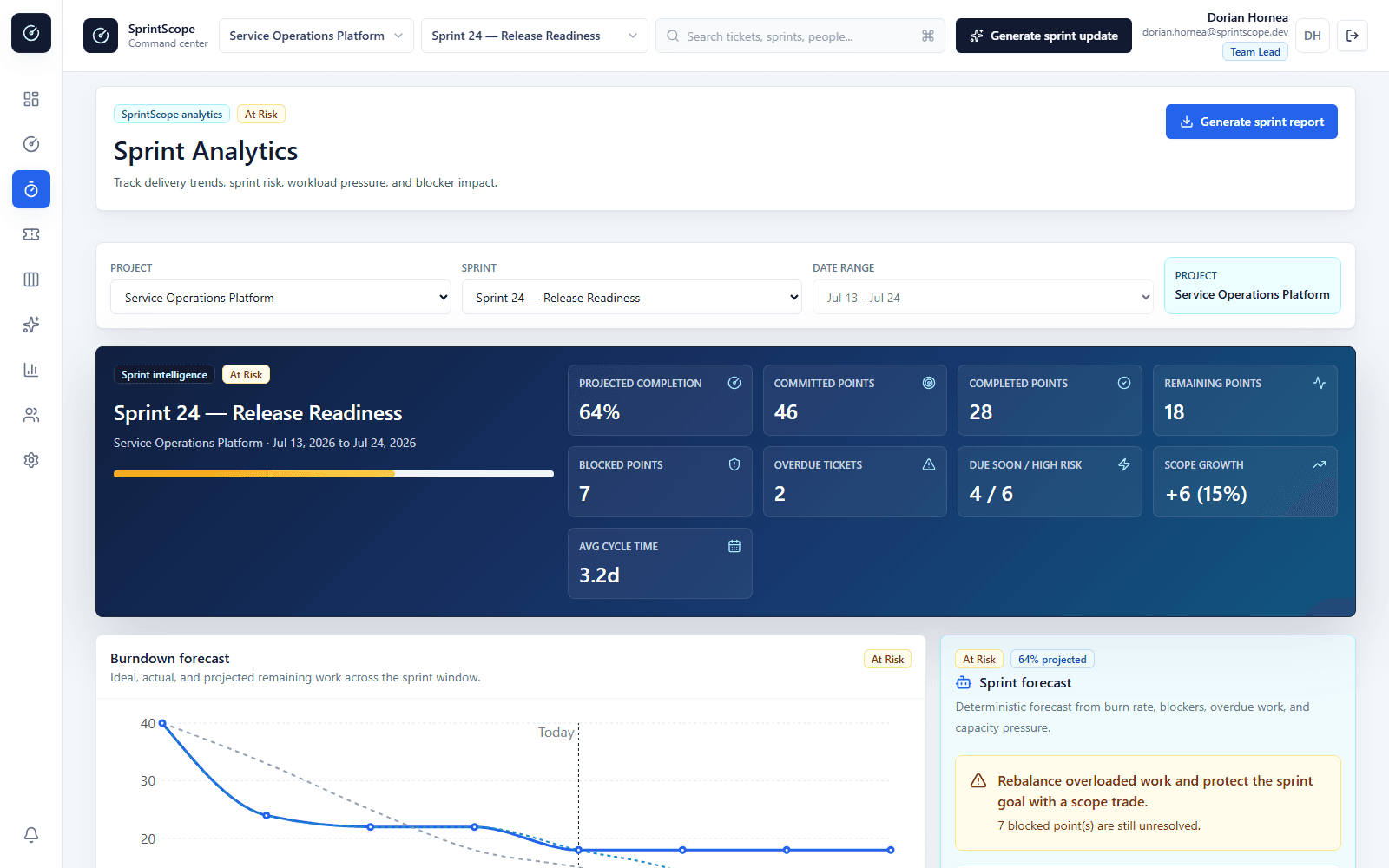Click the Project Service Operations Platform summary card
The width and height of the screenshot is (1389, 868).
tap(1253, 286)
